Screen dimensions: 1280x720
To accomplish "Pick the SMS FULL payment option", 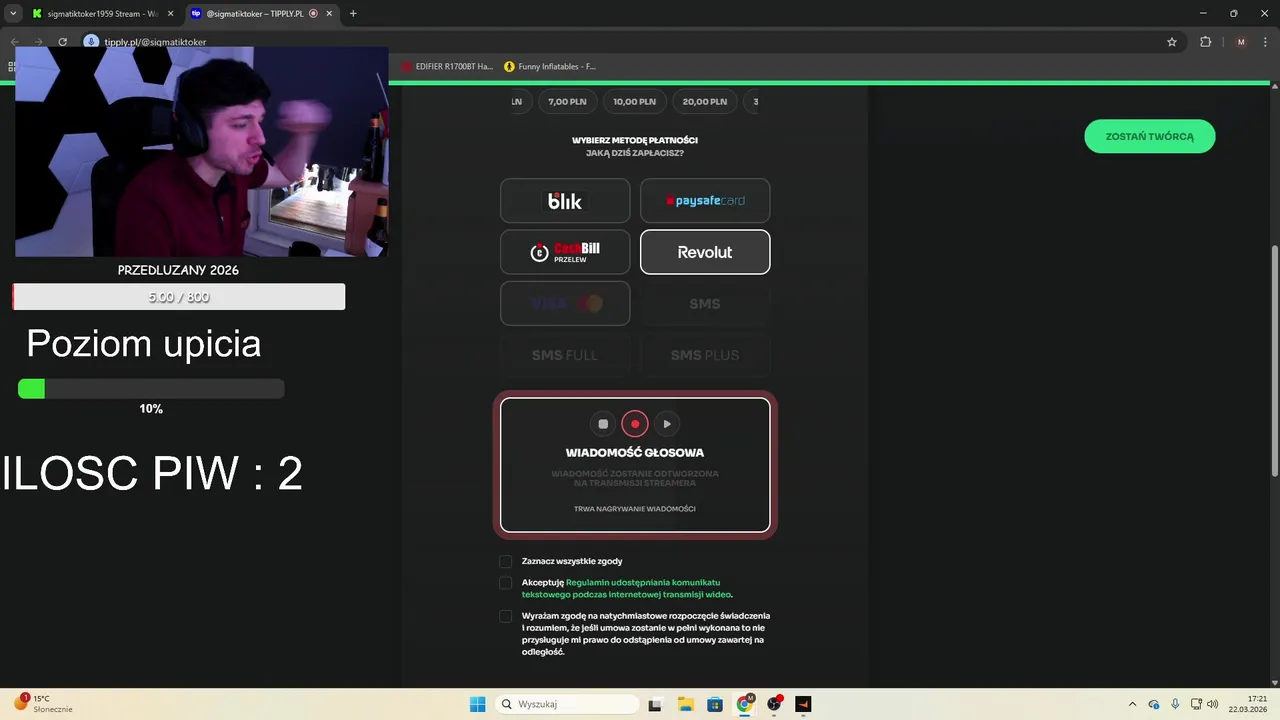I will [565, 355].
